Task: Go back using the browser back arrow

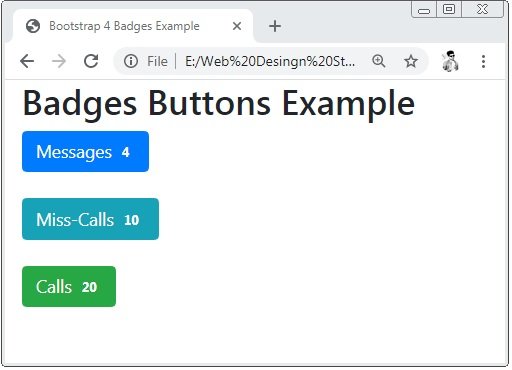Action: [27, 61]
